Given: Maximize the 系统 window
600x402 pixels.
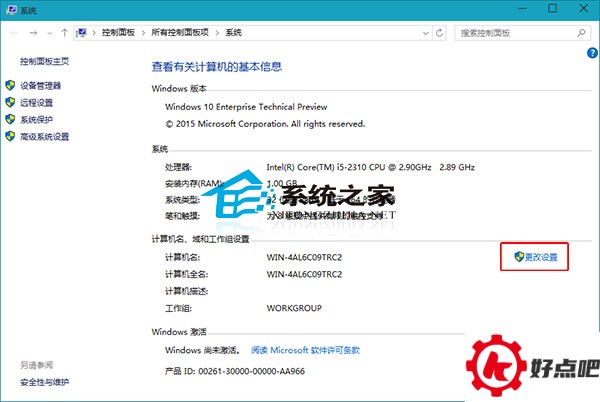Looking at the screenshot, I should click(x=552, y=8).
